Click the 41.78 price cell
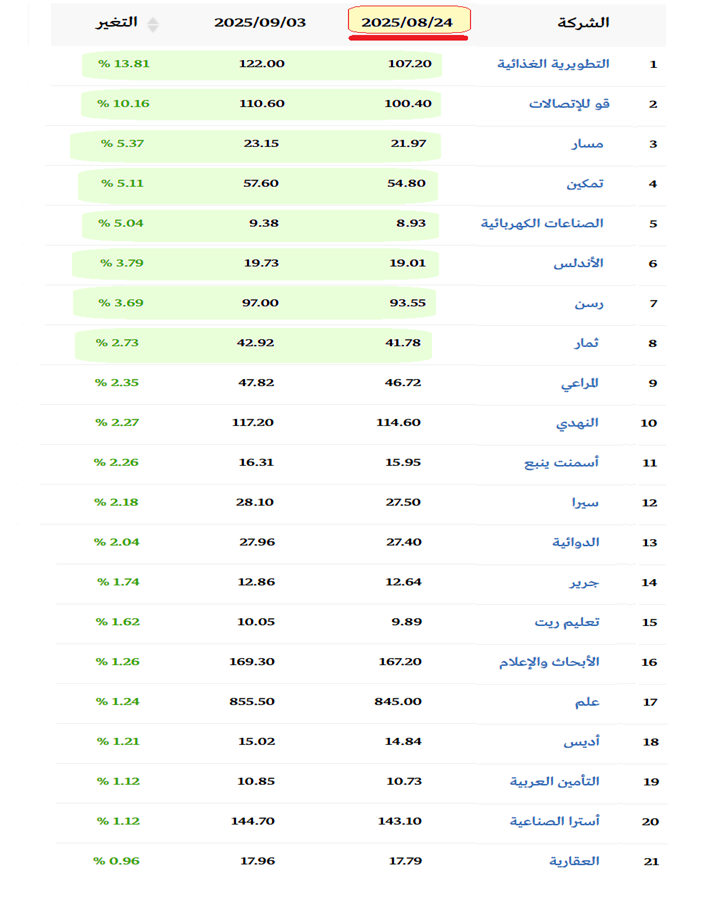This screenshot has width=708, height=905. point(403,342)
